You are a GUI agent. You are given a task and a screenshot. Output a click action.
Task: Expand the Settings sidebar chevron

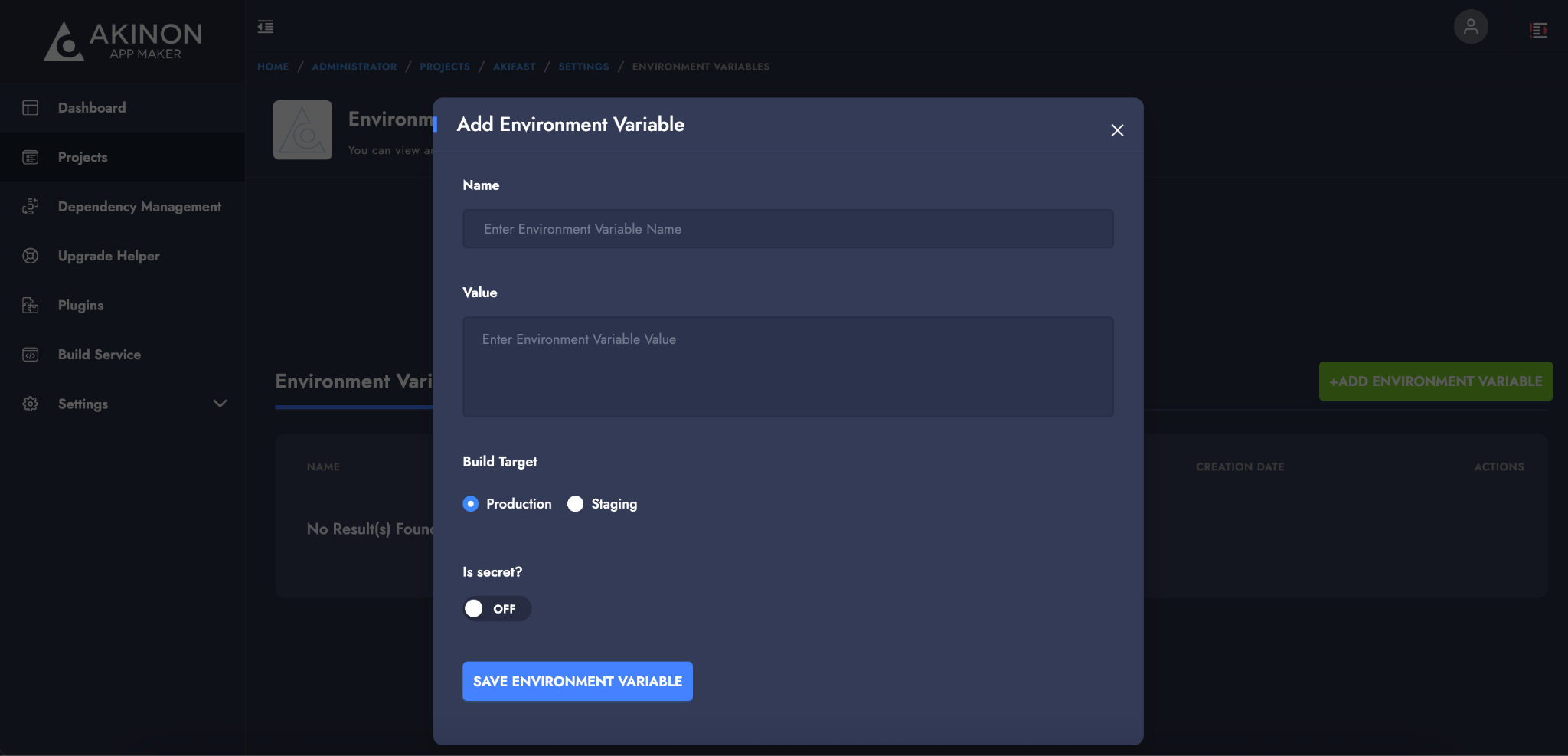tap(220, 404)
